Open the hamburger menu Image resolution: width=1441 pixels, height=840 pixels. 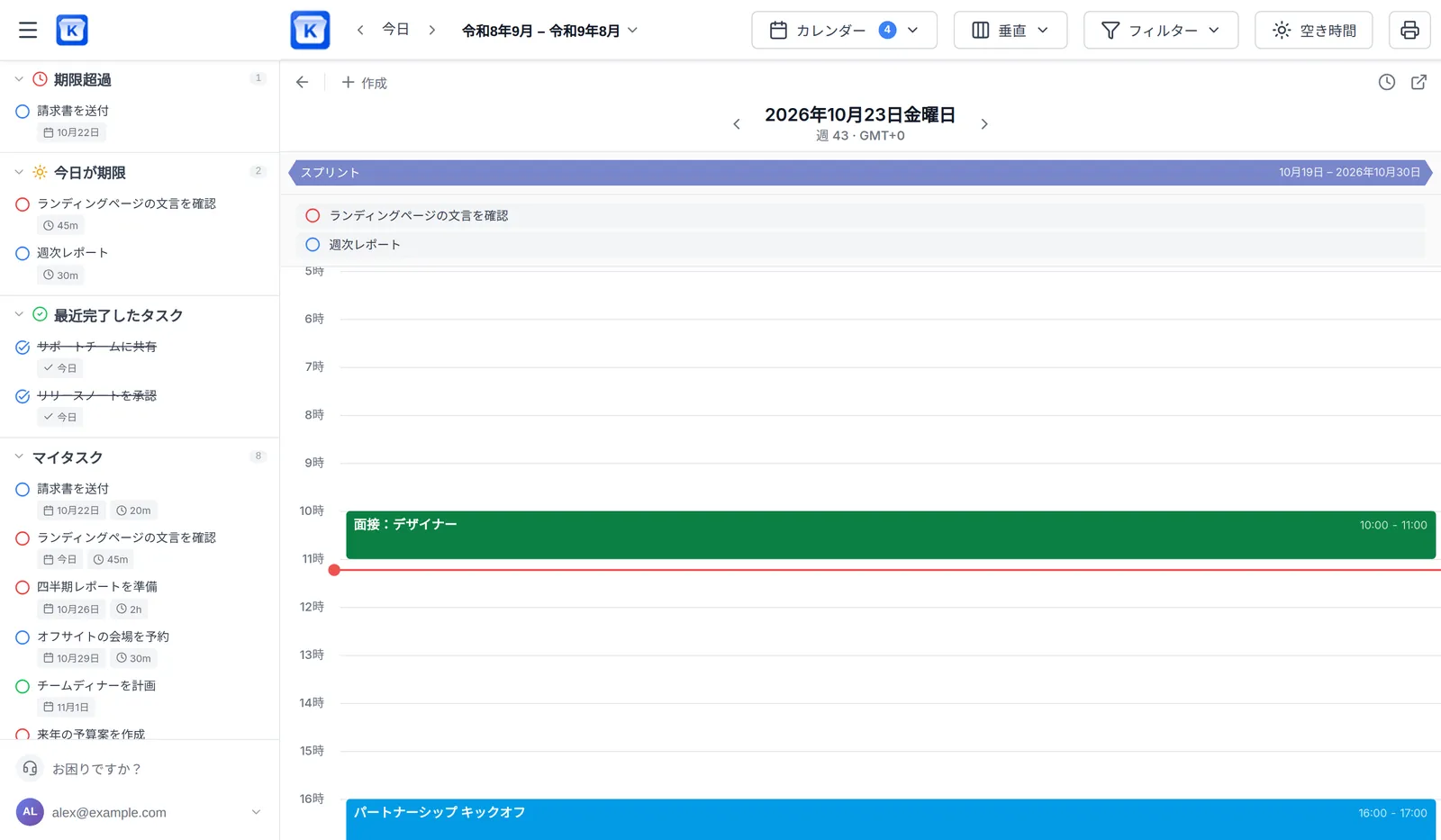tap(28, 30)
